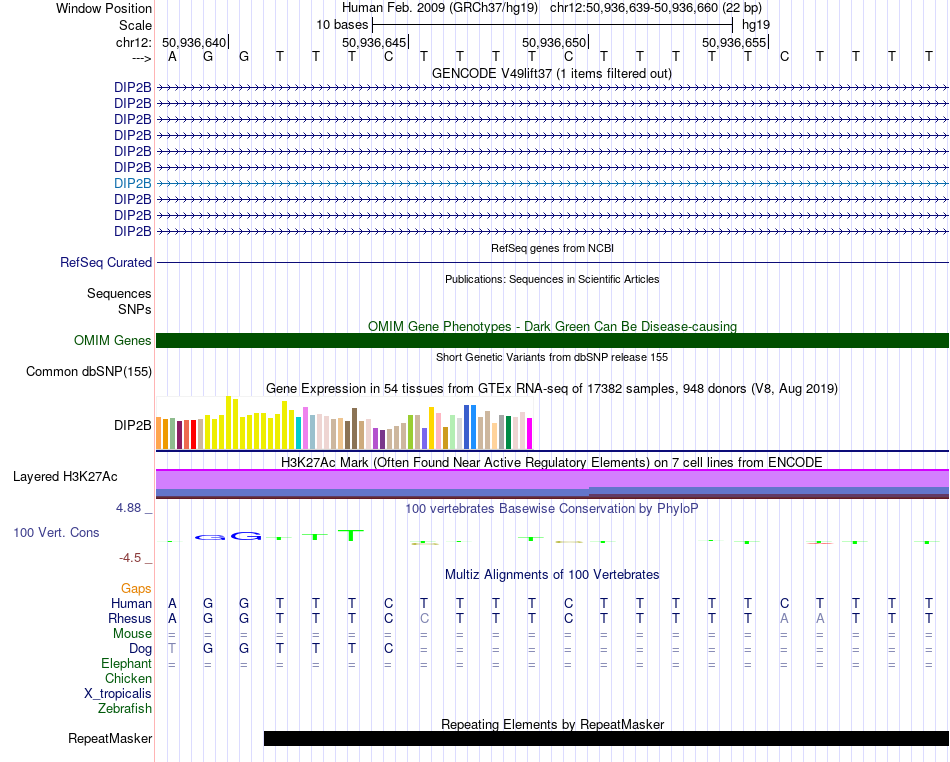Click the grey mismatch C in Rhesus row
950x762 pixels.
(x=424, y=618)
